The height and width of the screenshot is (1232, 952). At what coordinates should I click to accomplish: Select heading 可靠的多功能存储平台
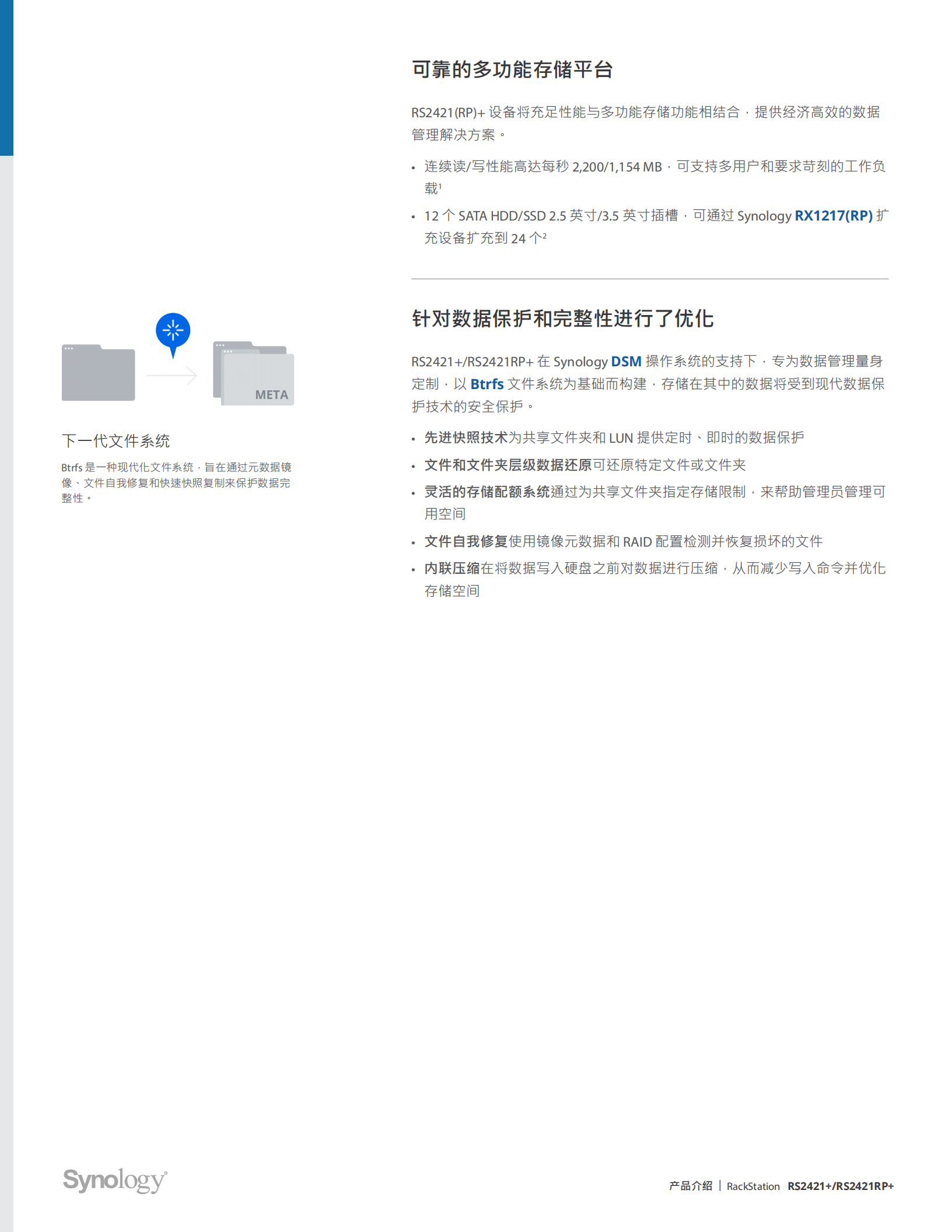point(512,69)
